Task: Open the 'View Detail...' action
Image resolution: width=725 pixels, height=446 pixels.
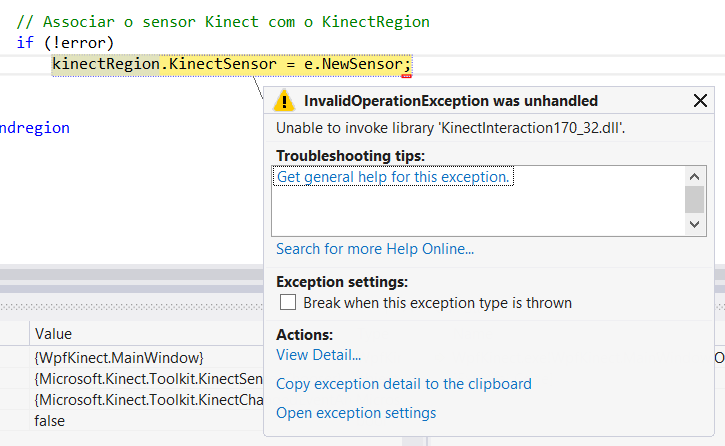Action: point(318,354)
